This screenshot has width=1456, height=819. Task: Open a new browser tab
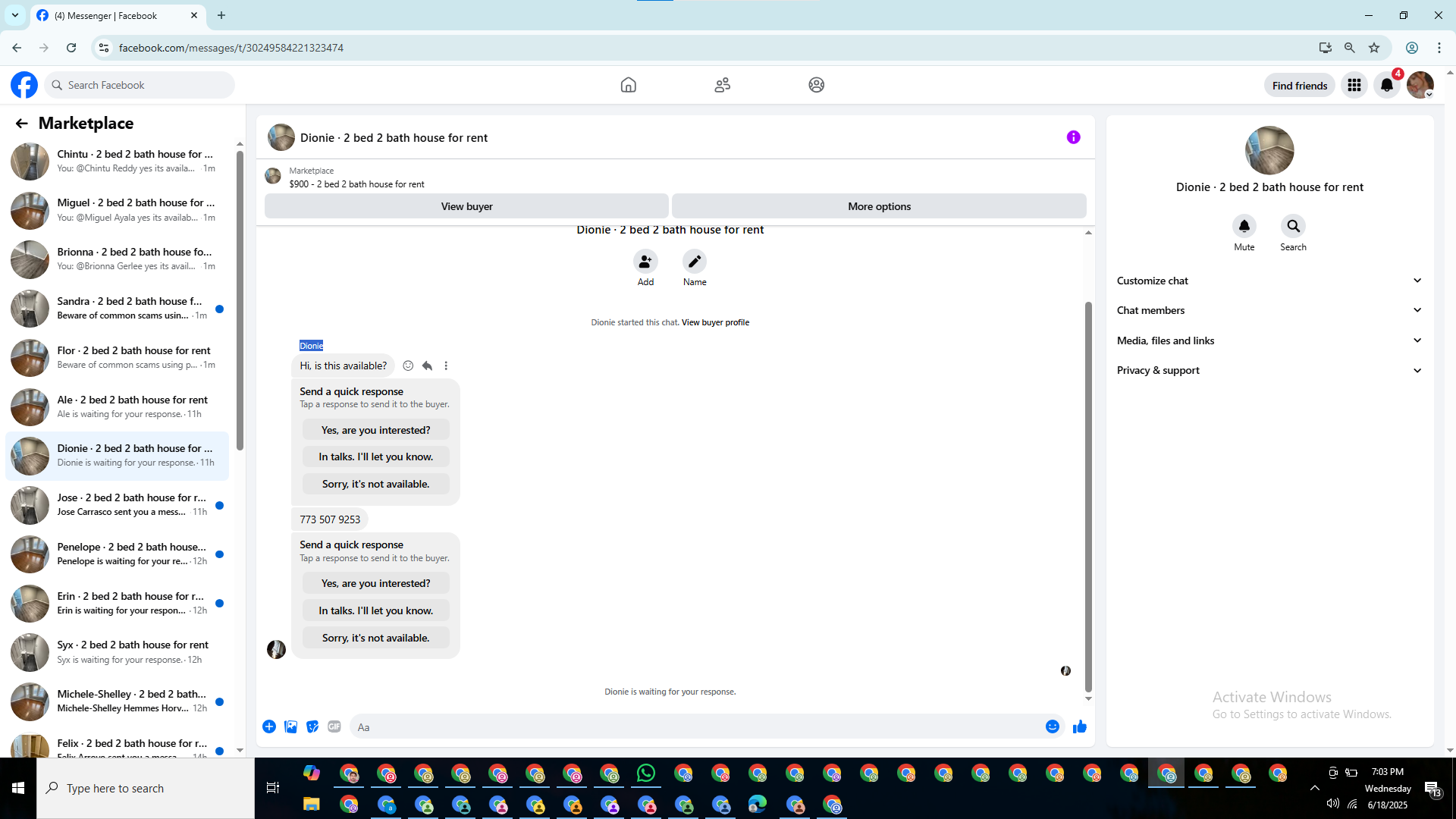(221, 15)
